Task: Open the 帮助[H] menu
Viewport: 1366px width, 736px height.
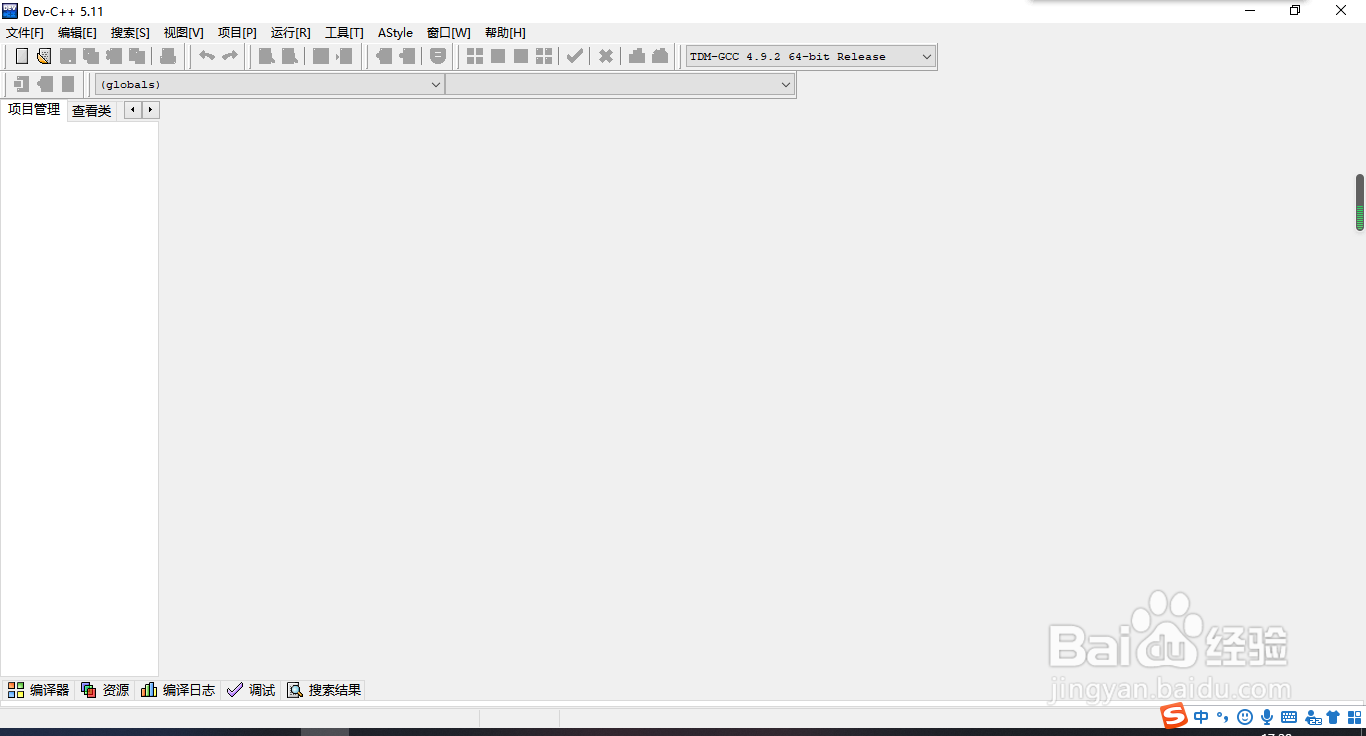Action: point(505,33)
